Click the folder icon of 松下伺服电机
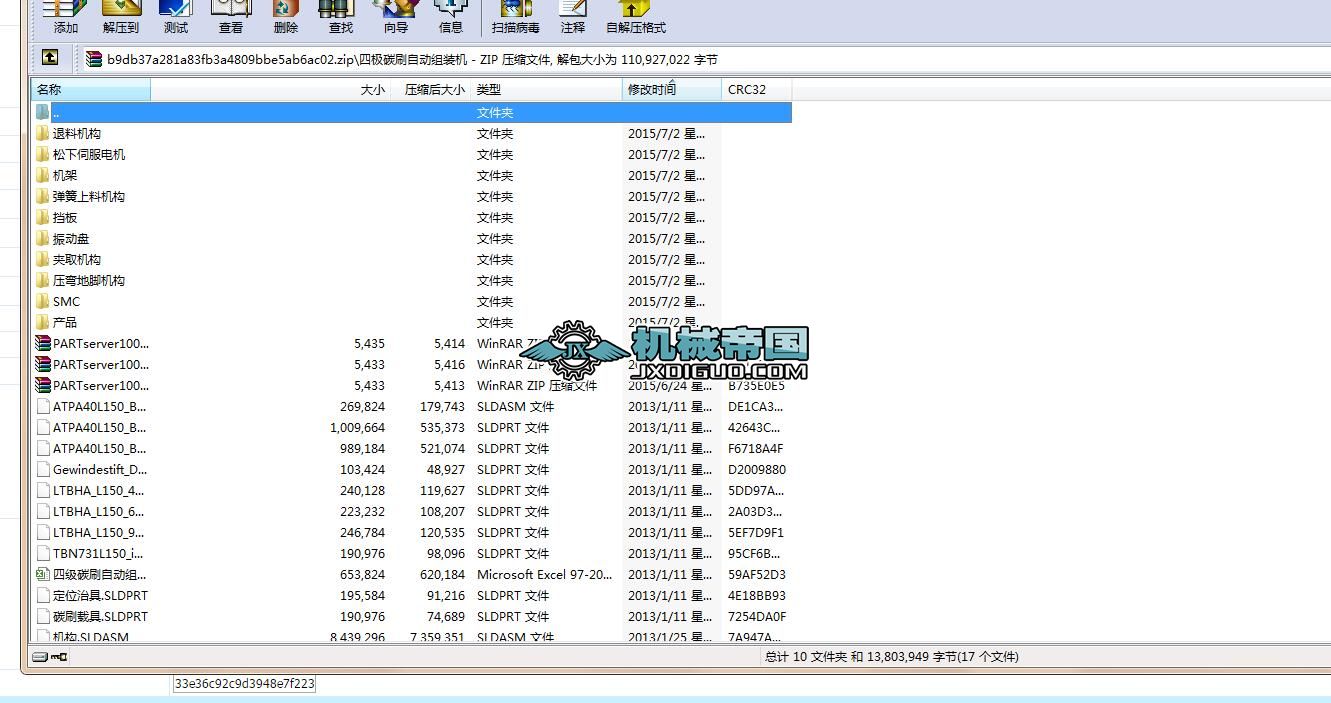1331x703 pixels. coord(42,154)
